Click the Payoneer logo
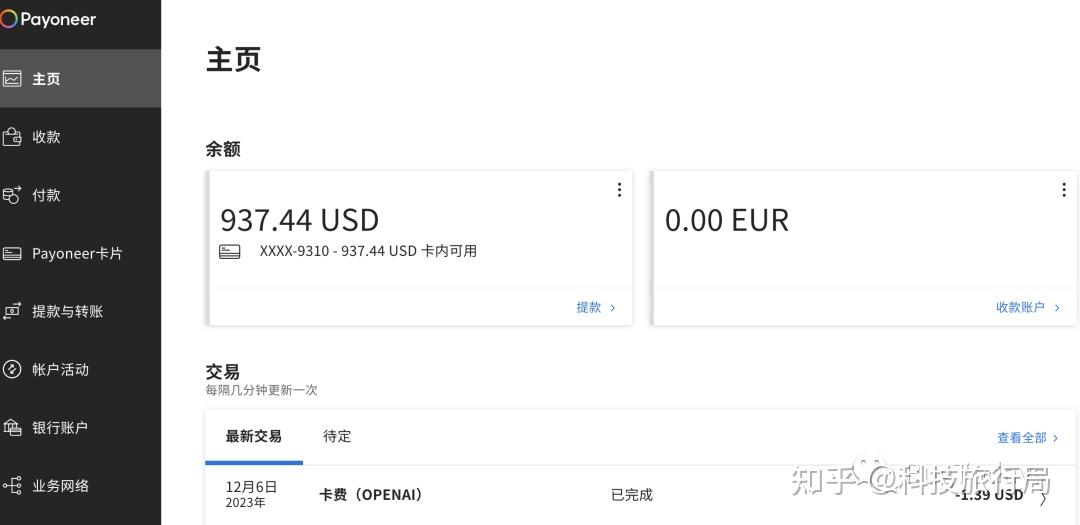The image size is (1080, 525). (x=50, y=19)
